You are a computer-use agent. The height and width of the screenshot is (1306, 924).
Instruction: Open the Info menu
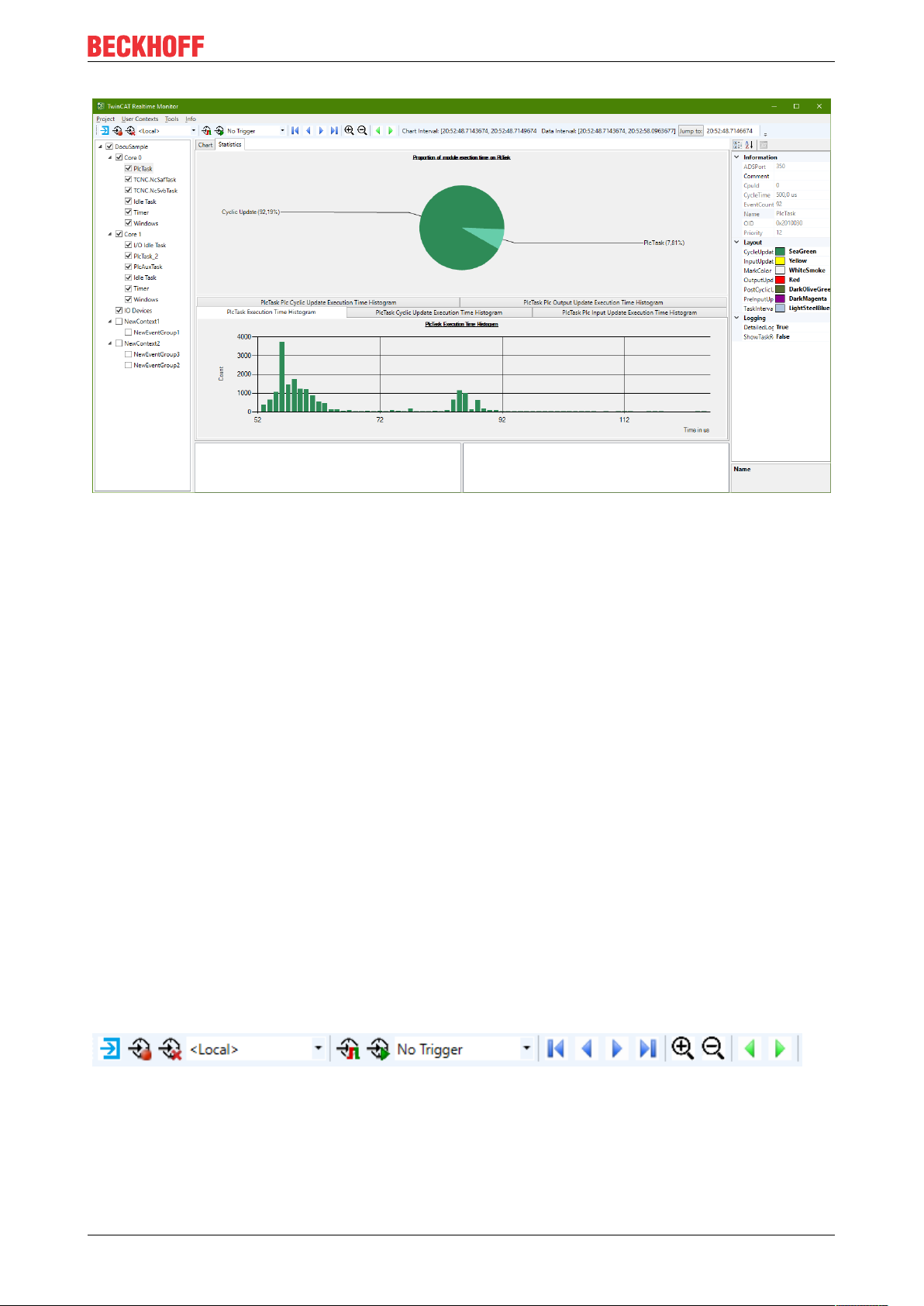coord(191,119)
